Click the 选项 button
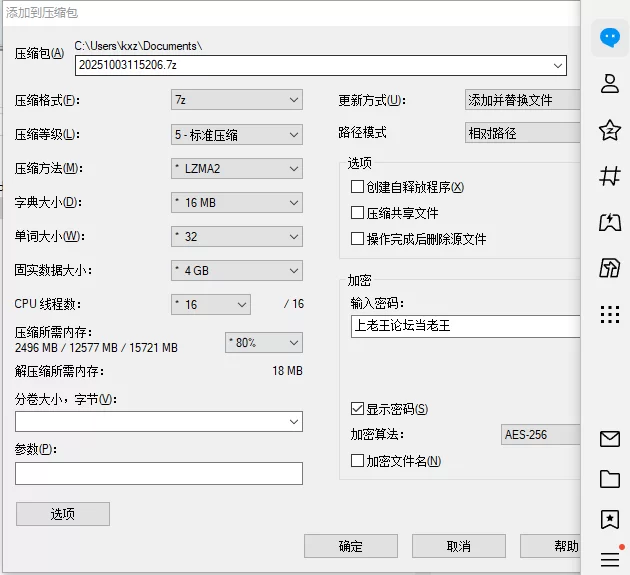This screenshot has height=575, width=630. tap(62, 514)
